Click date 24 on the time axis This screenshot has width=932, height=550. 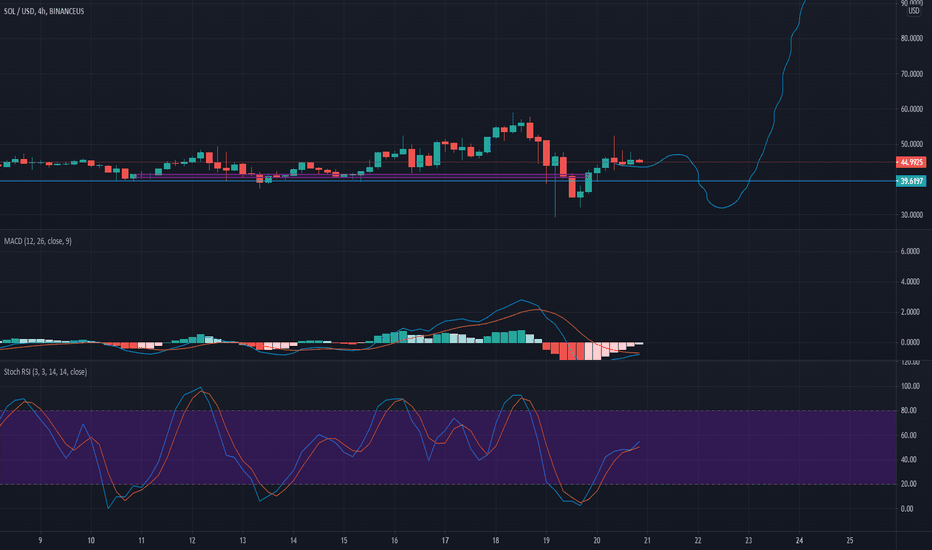pyautogui.click(x=799, y=540)
